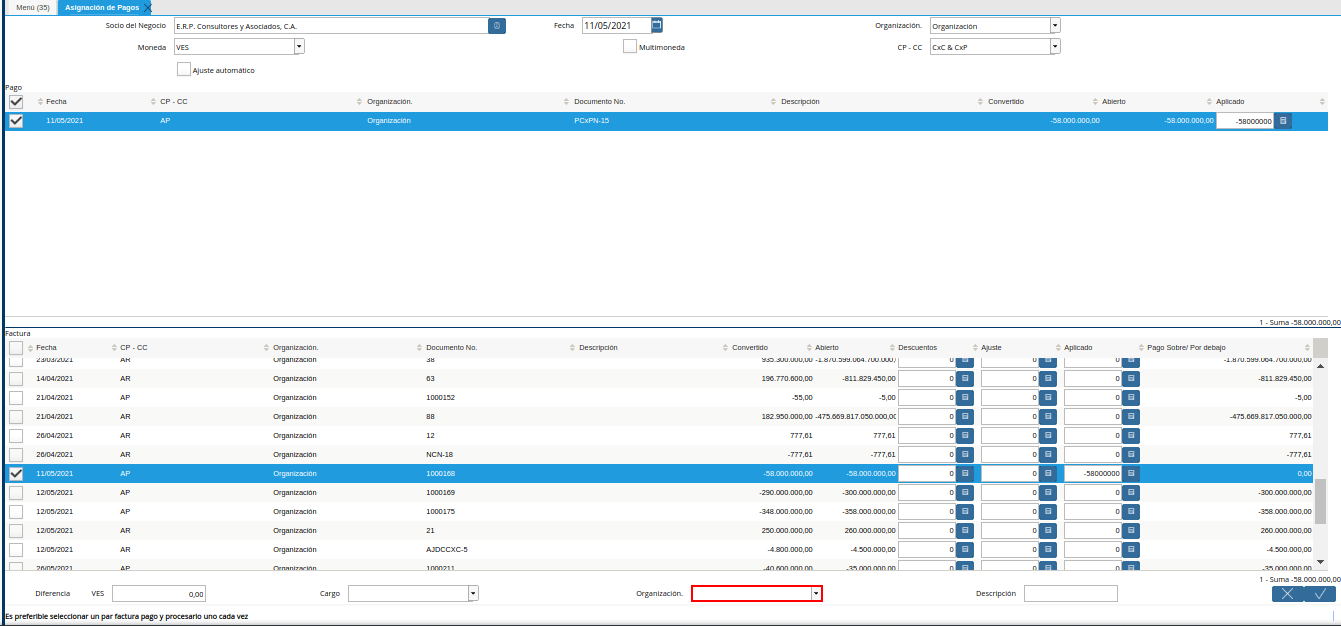The image size is (1341, 626).
Task: Open business partner lookup next to Socio del Negocio
Action: (x=497, y=26)
